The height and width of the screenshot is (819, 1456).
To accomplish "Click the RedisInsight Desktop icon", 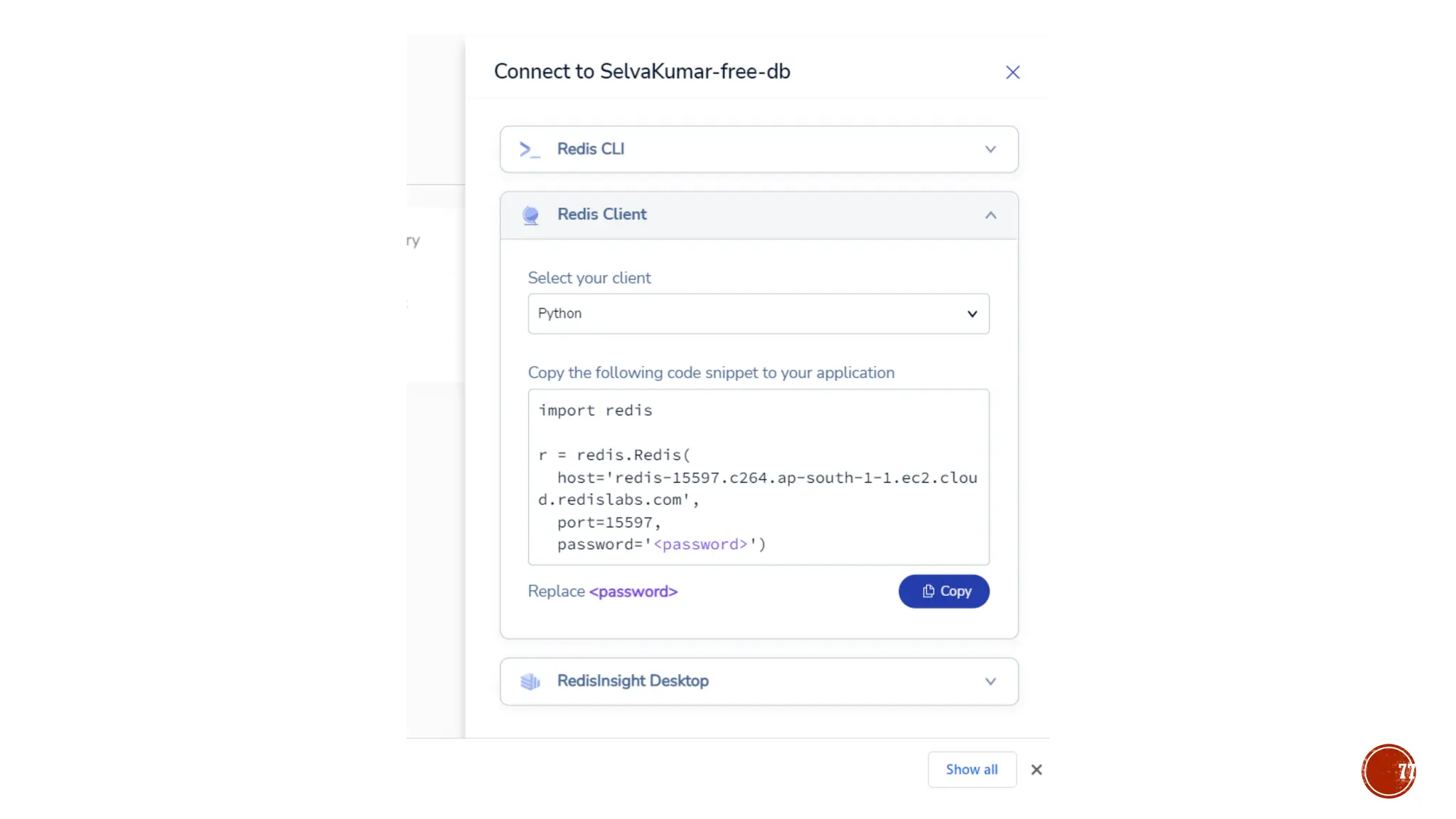I will [x=530, y=682].
